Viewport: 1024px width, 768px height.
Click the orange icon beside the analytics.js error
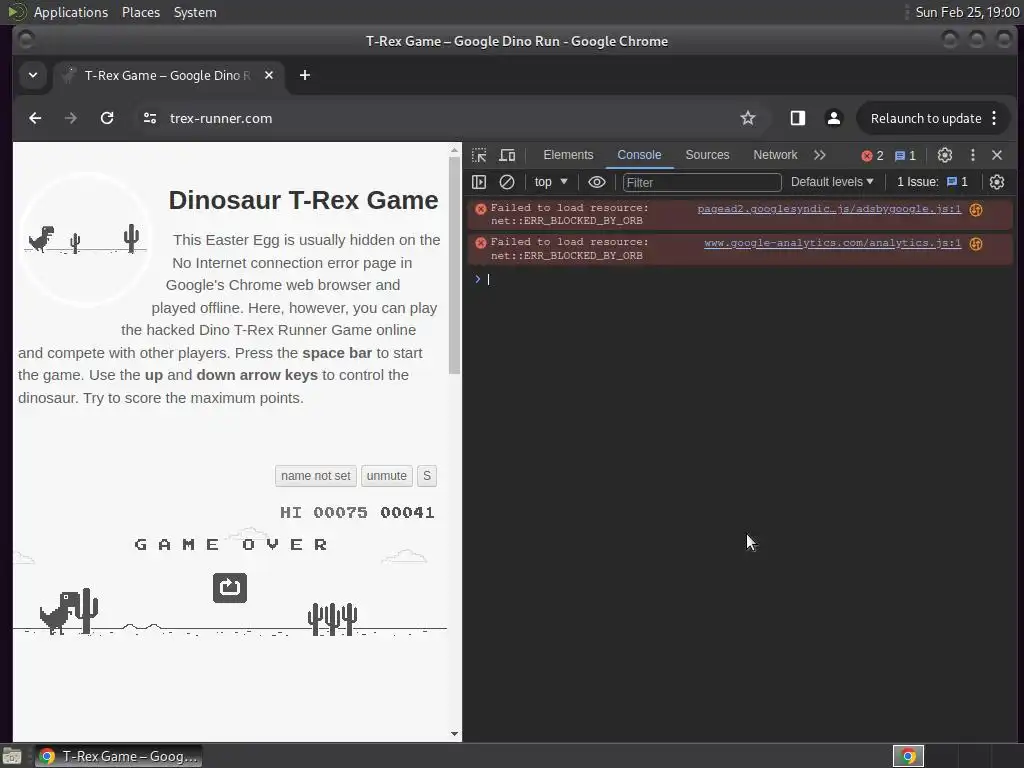point(976,244)
